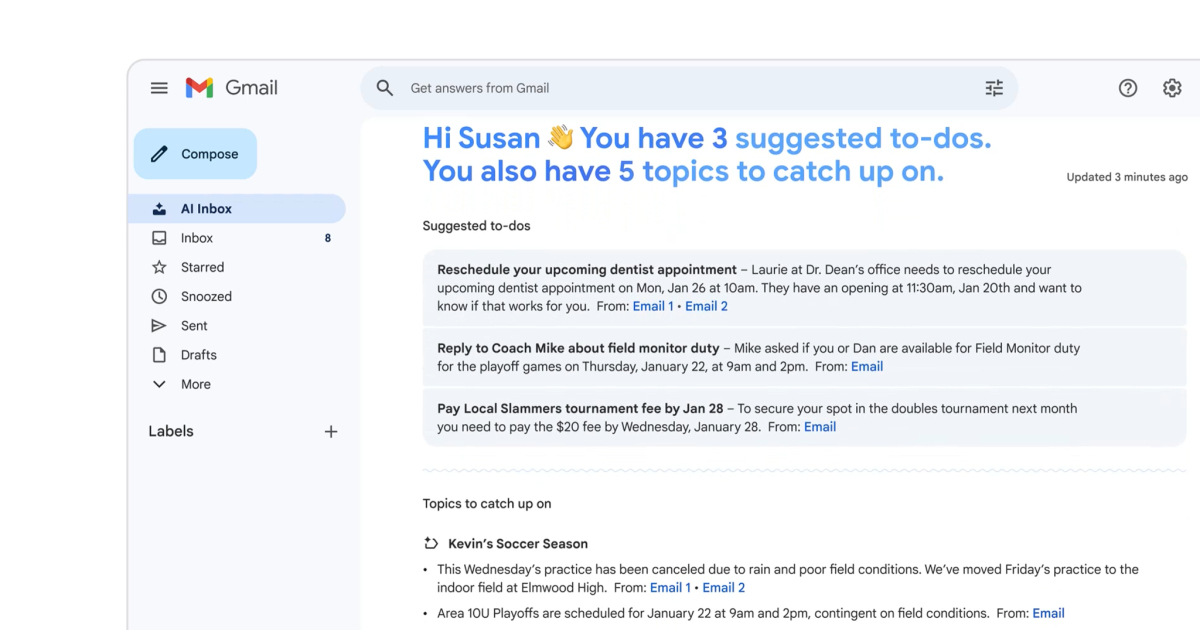
Task: Click the Gmail logo
Action: [x=231, y=88]
